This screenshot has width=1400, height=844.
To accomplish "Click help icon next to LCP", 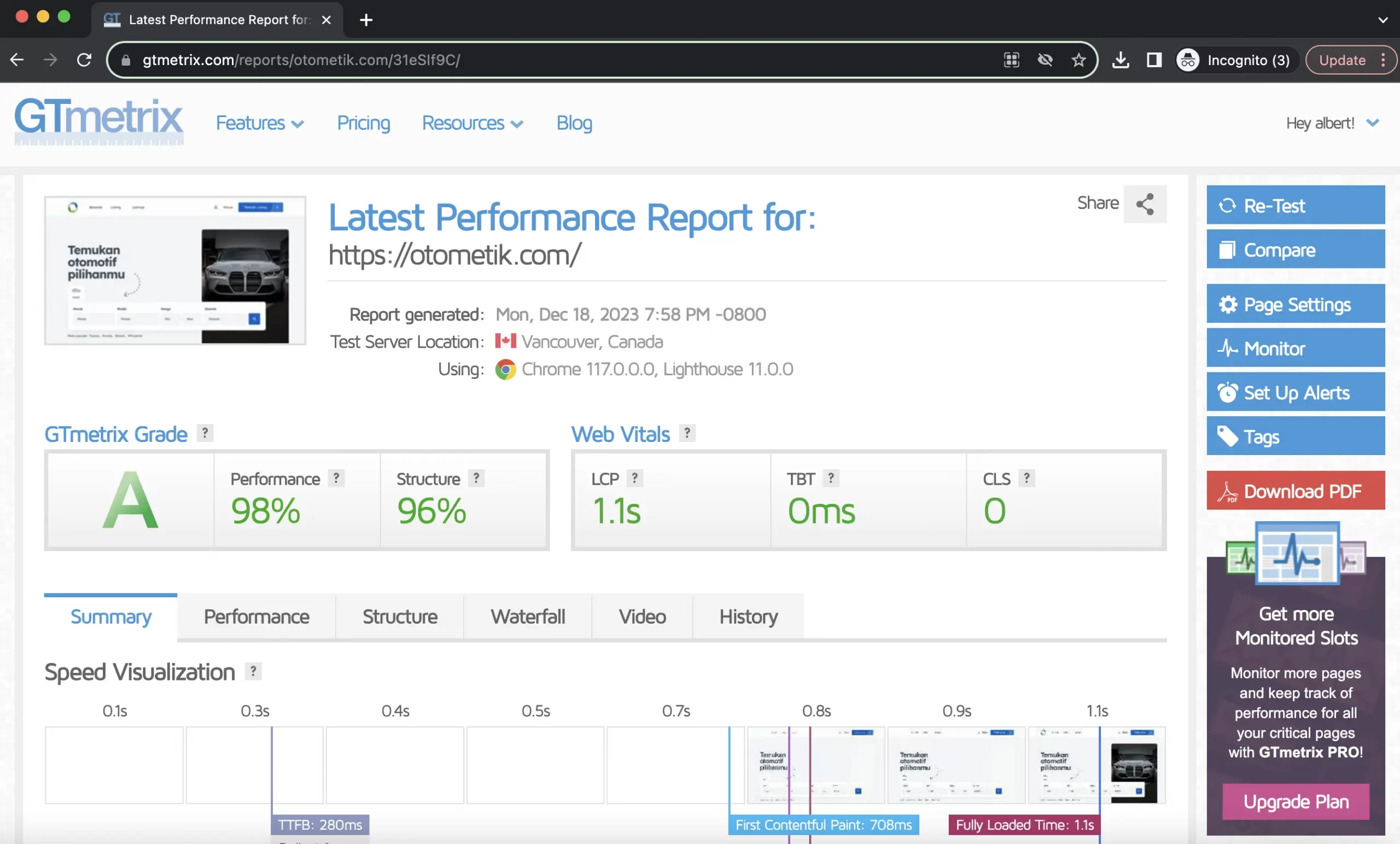I will pyautogui.click(x=635, y=479).
